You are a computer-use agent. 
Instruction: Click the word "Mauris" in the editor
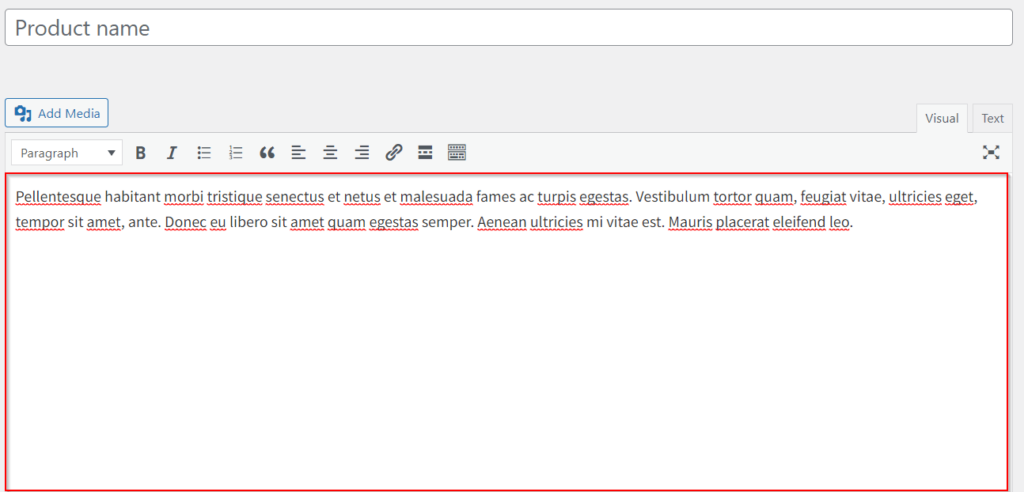(x=690, y=223)
